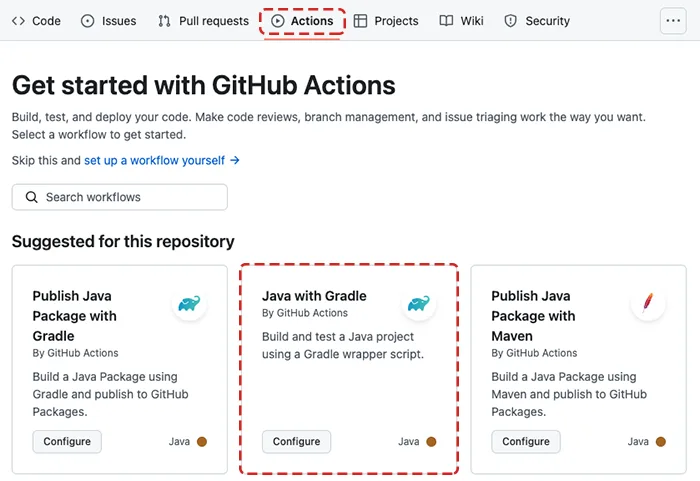Click Gradle elephant icon on Java with Gradle card
Viewport: 700px width, 481px height.
[419, 304]
